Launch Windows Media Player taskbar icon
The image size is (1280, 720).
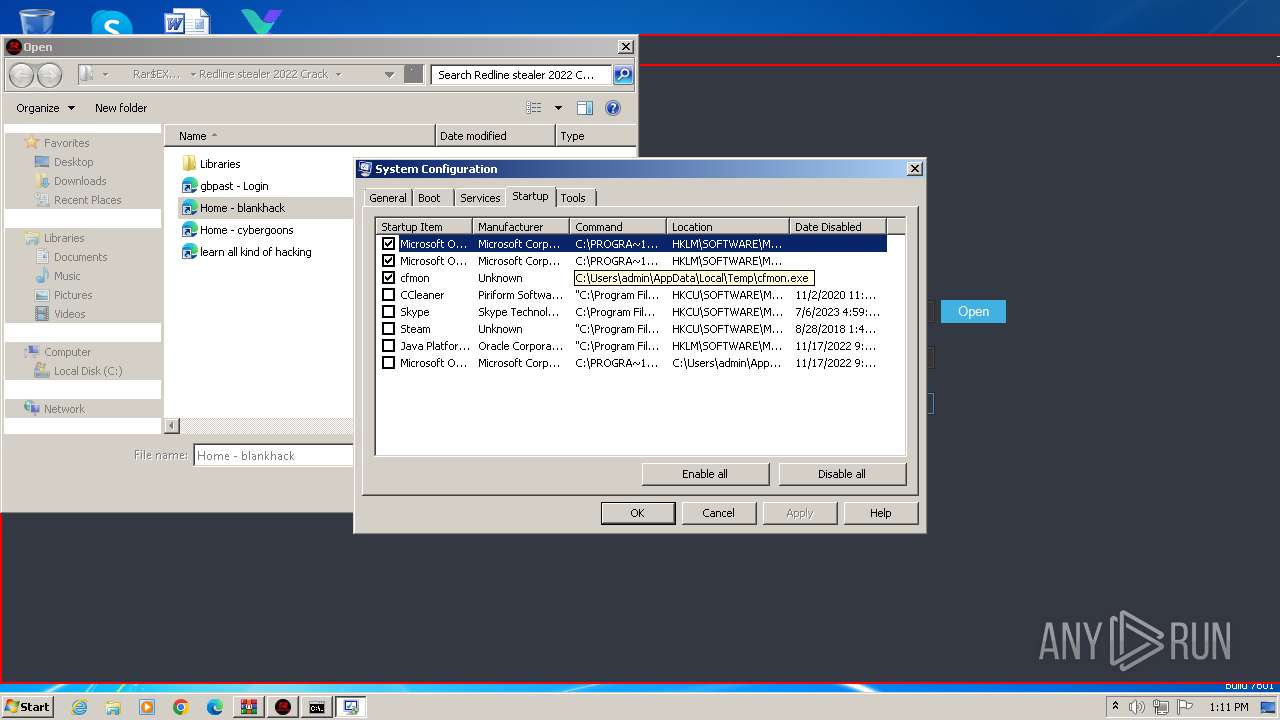[147, 707]
